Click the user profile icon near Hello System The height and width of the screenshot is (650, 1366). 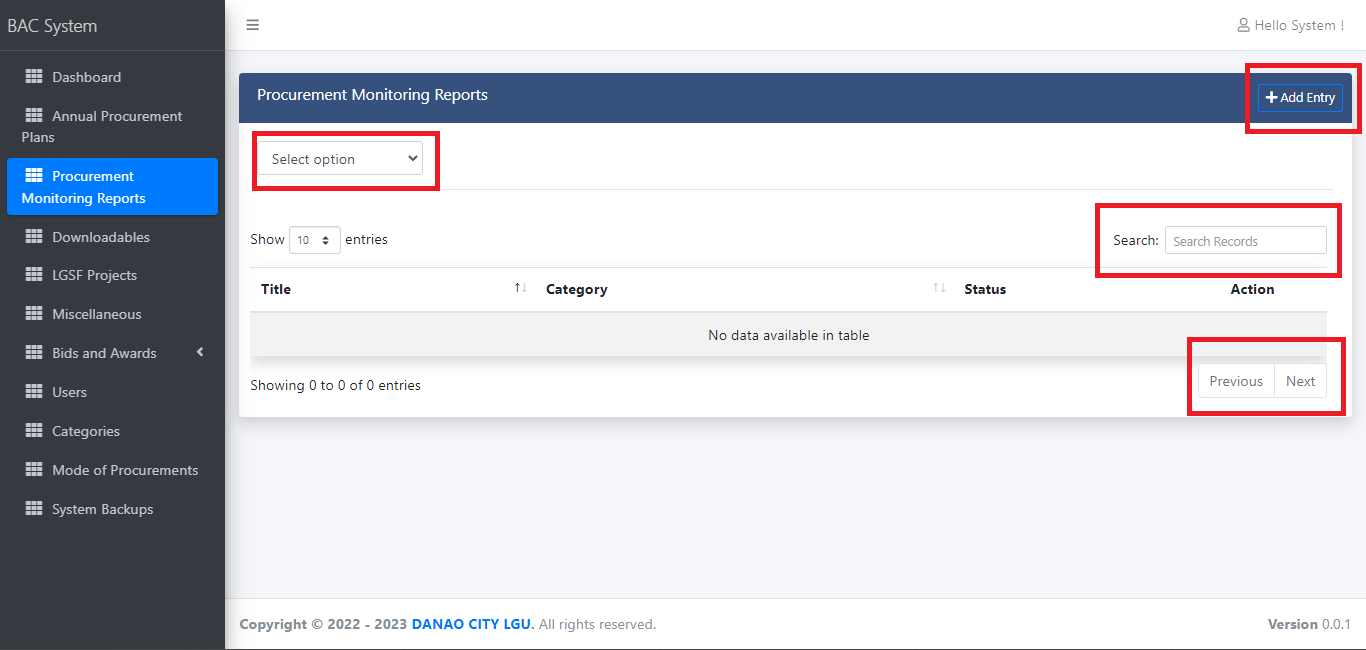click(1243, 25)
